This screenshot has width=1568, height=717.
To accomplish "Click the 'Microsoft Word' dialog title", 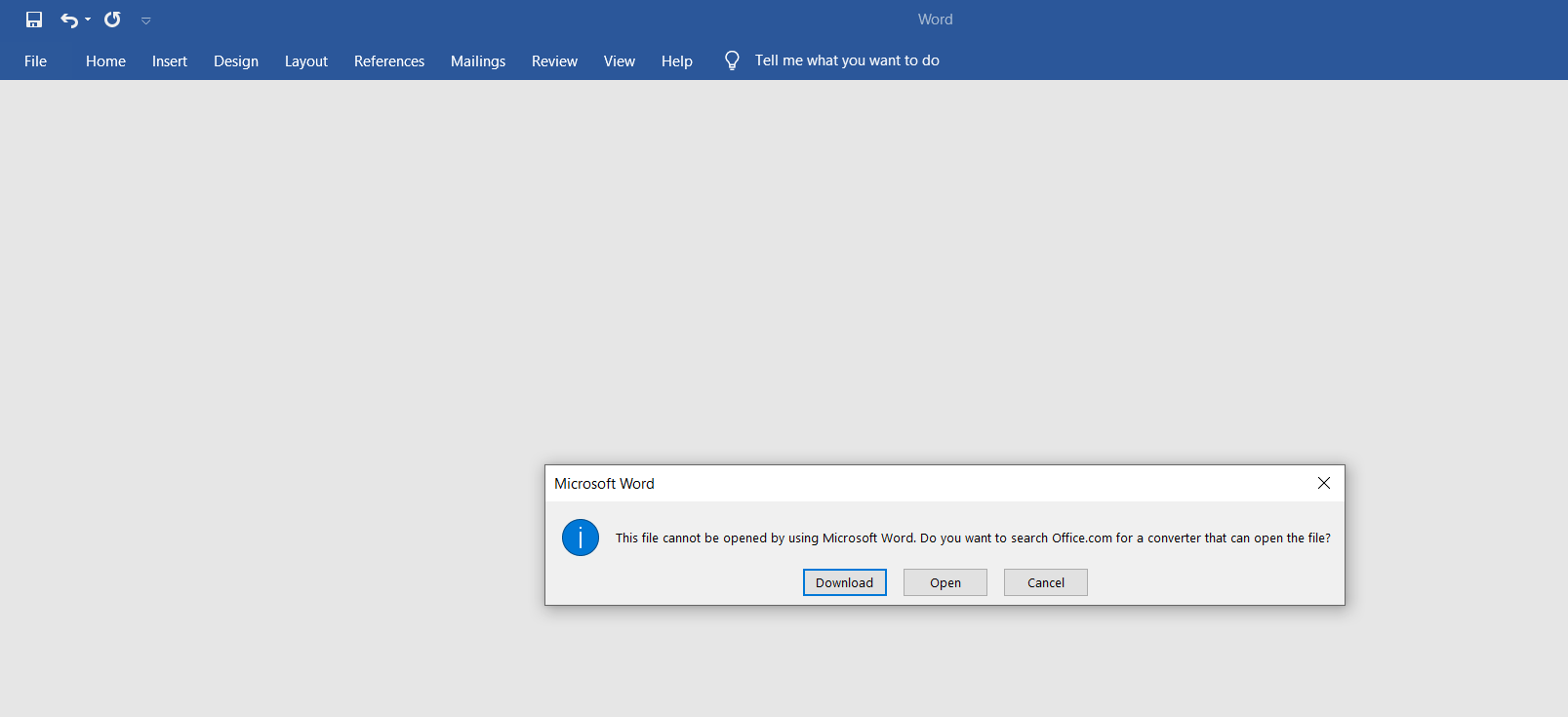I will click(x=605, y=483).
